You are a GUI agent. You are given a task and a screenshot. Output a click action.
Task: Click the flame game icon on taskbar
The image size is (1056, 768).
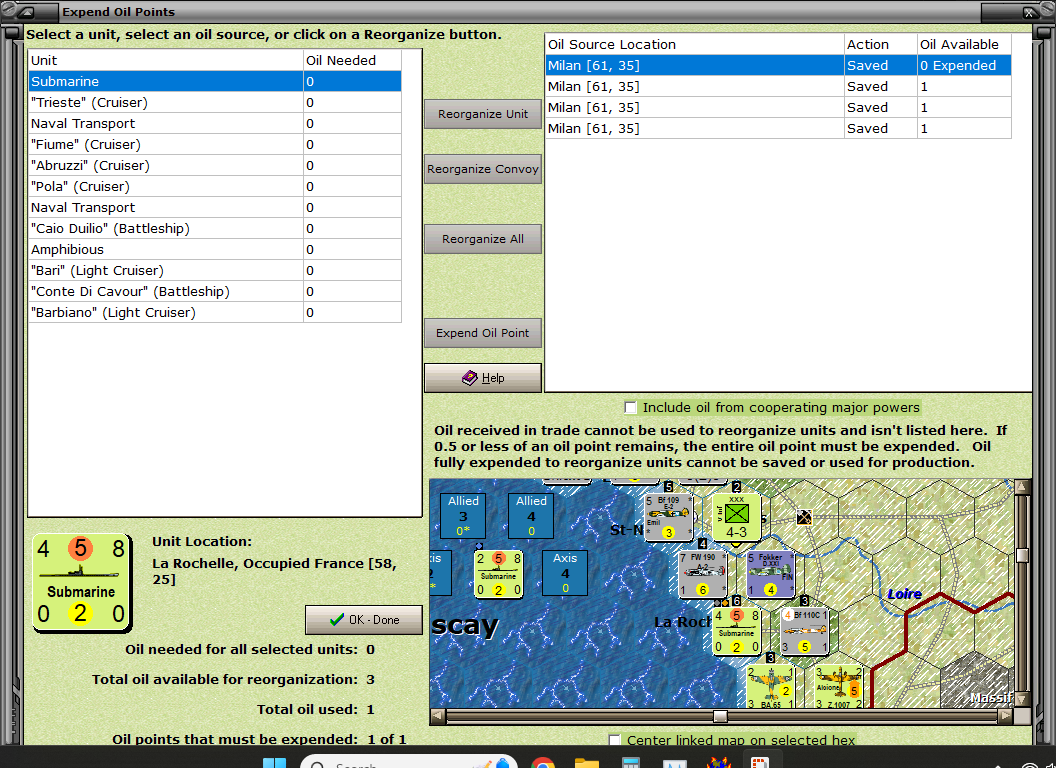pyautogui.click(x=718, y=763)
